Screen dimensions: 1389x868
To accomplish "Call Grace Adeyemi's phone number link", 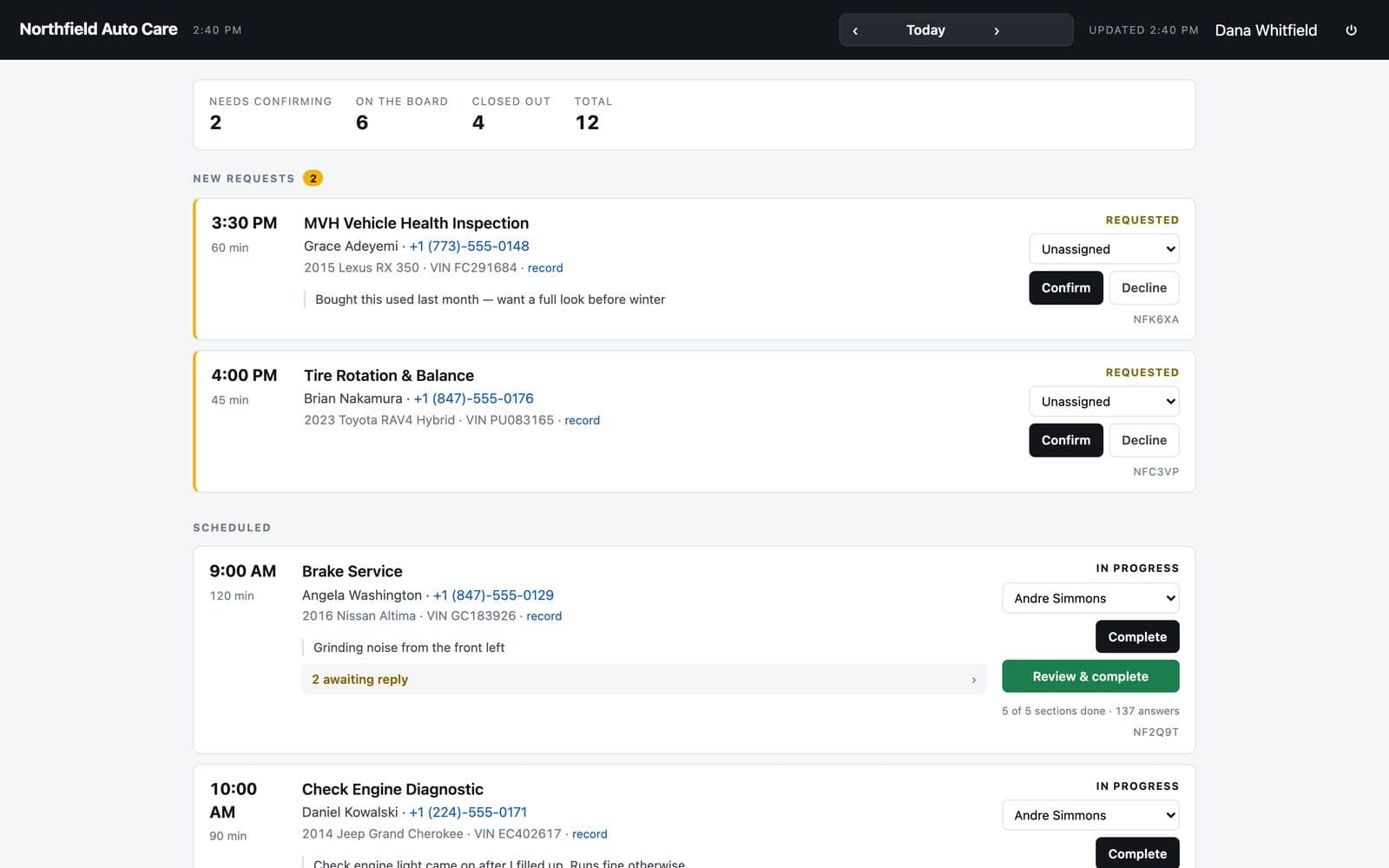I will (x=469, y=247).
